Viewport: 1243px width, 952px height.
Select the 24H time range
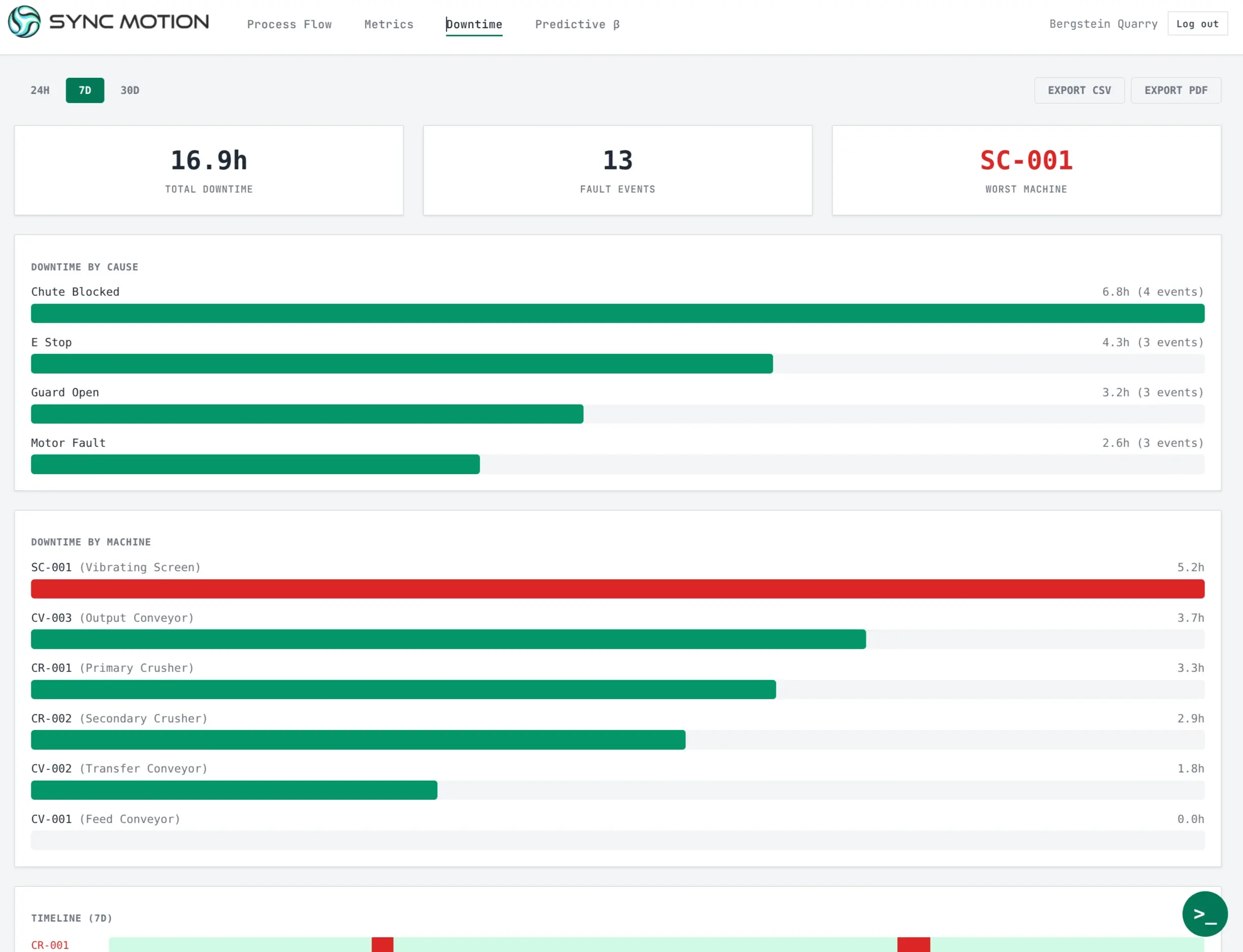tap(40, 90)
